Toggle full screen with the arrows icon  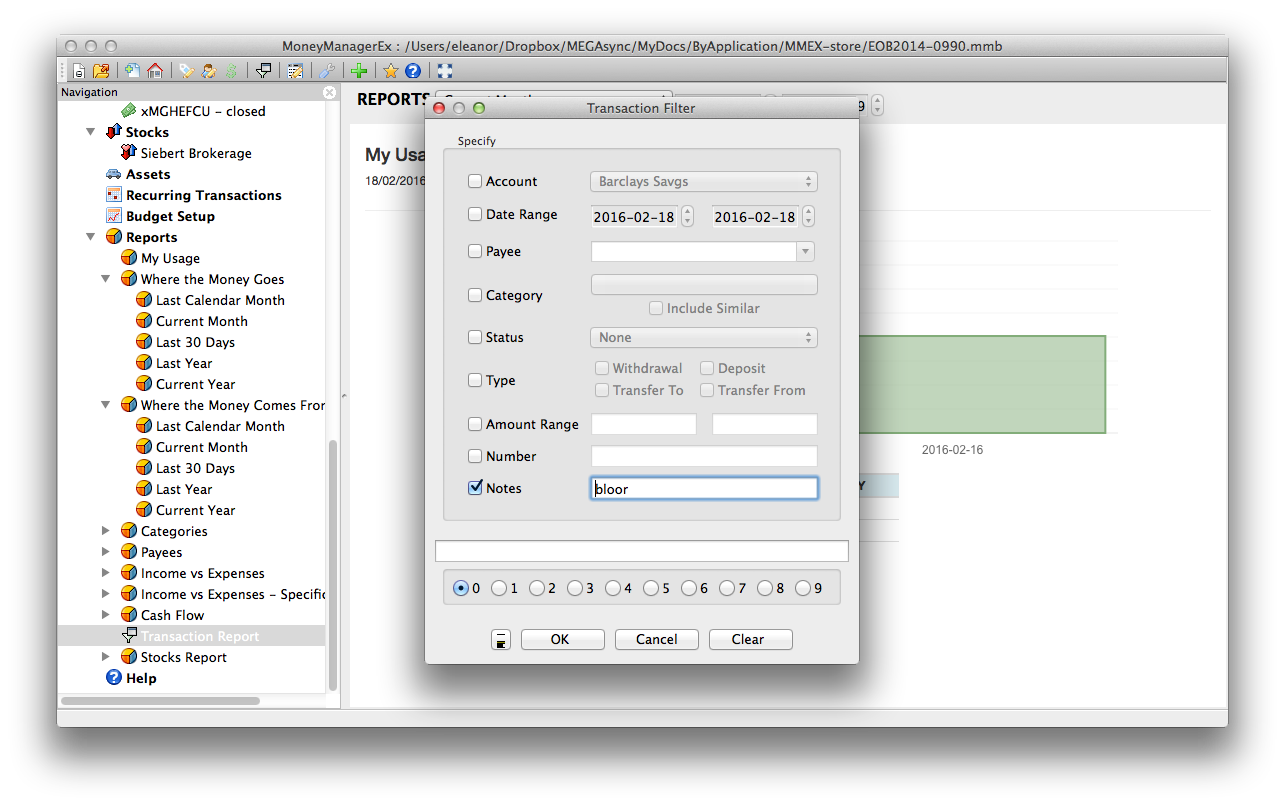coord(445,71)
